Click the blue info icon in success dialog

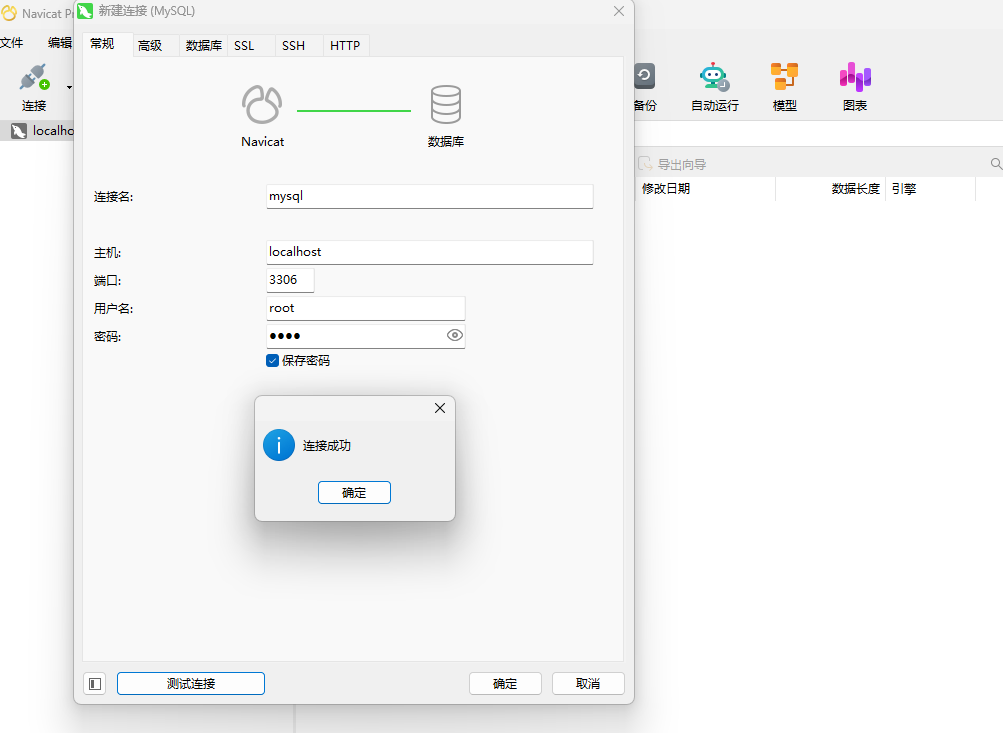coord(279,445)
